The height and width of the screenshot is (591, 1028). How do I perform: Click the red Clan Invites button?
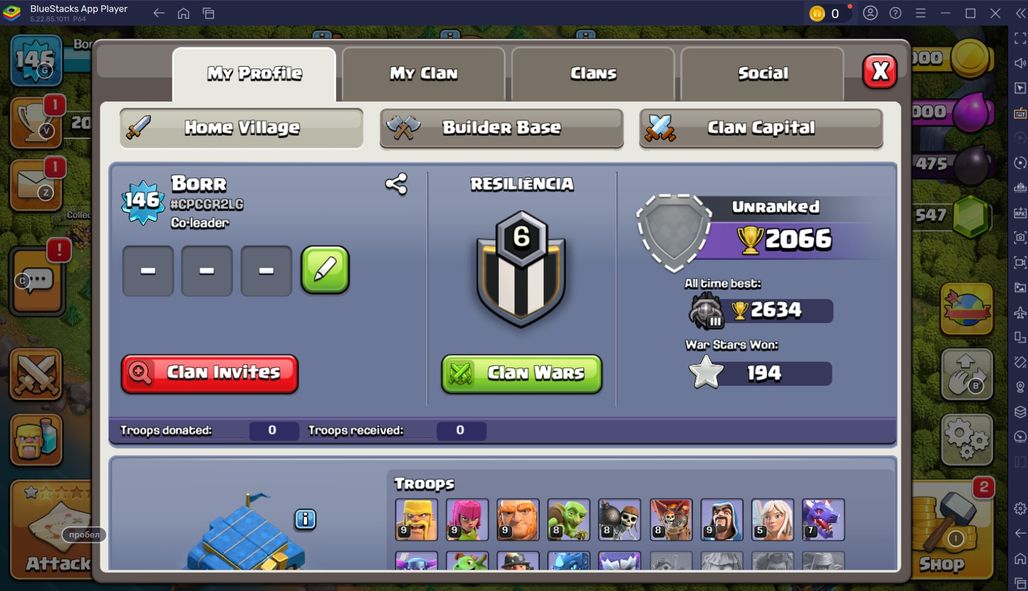(210, 373)
